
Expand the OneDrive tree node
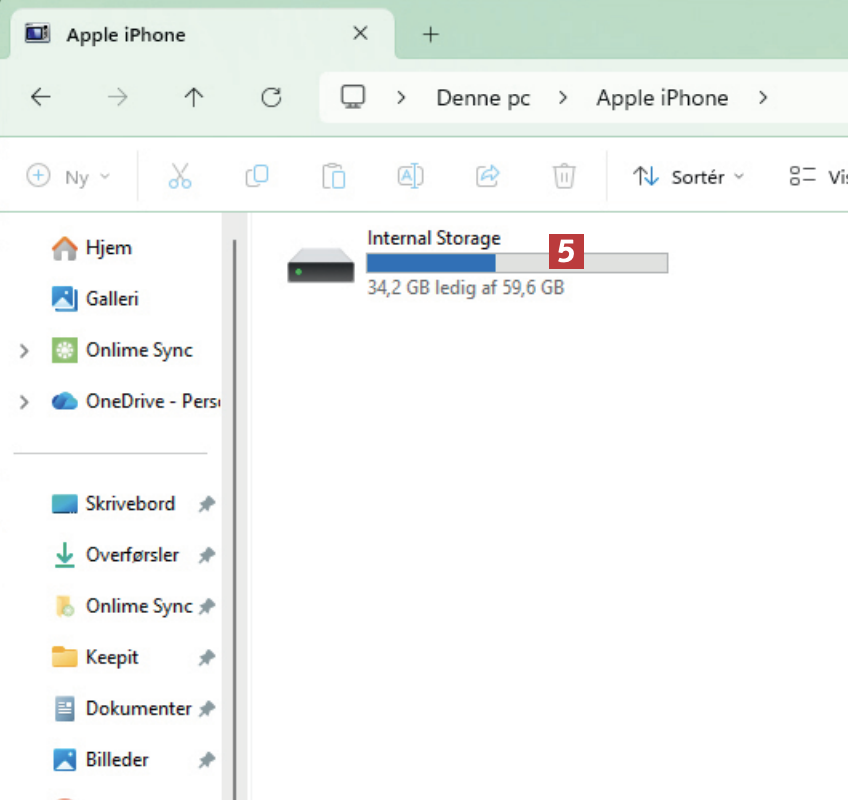coord(24,402)
